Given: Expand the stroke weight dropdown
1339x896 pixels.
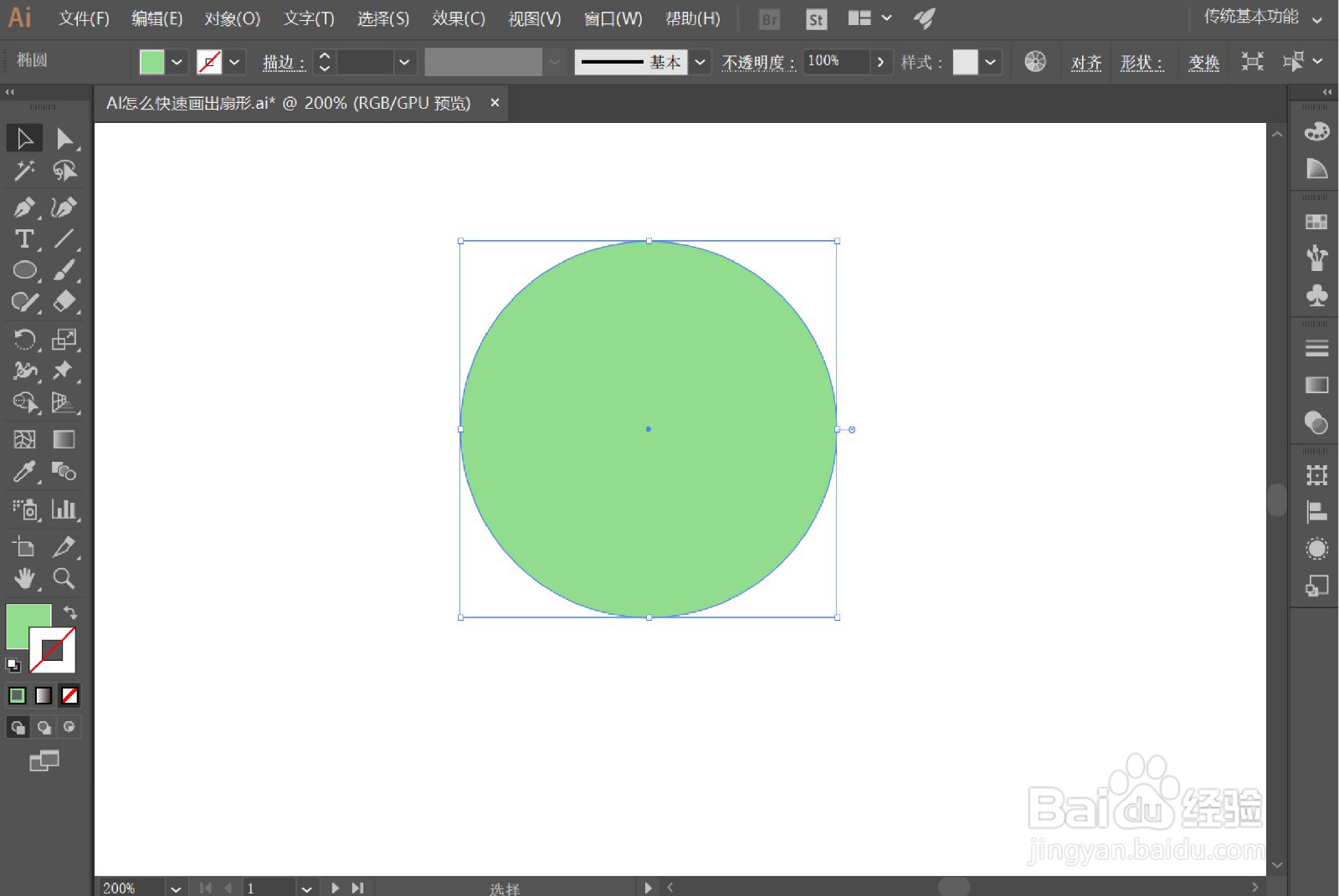Looking at the screenshot, I should point(404,62).
